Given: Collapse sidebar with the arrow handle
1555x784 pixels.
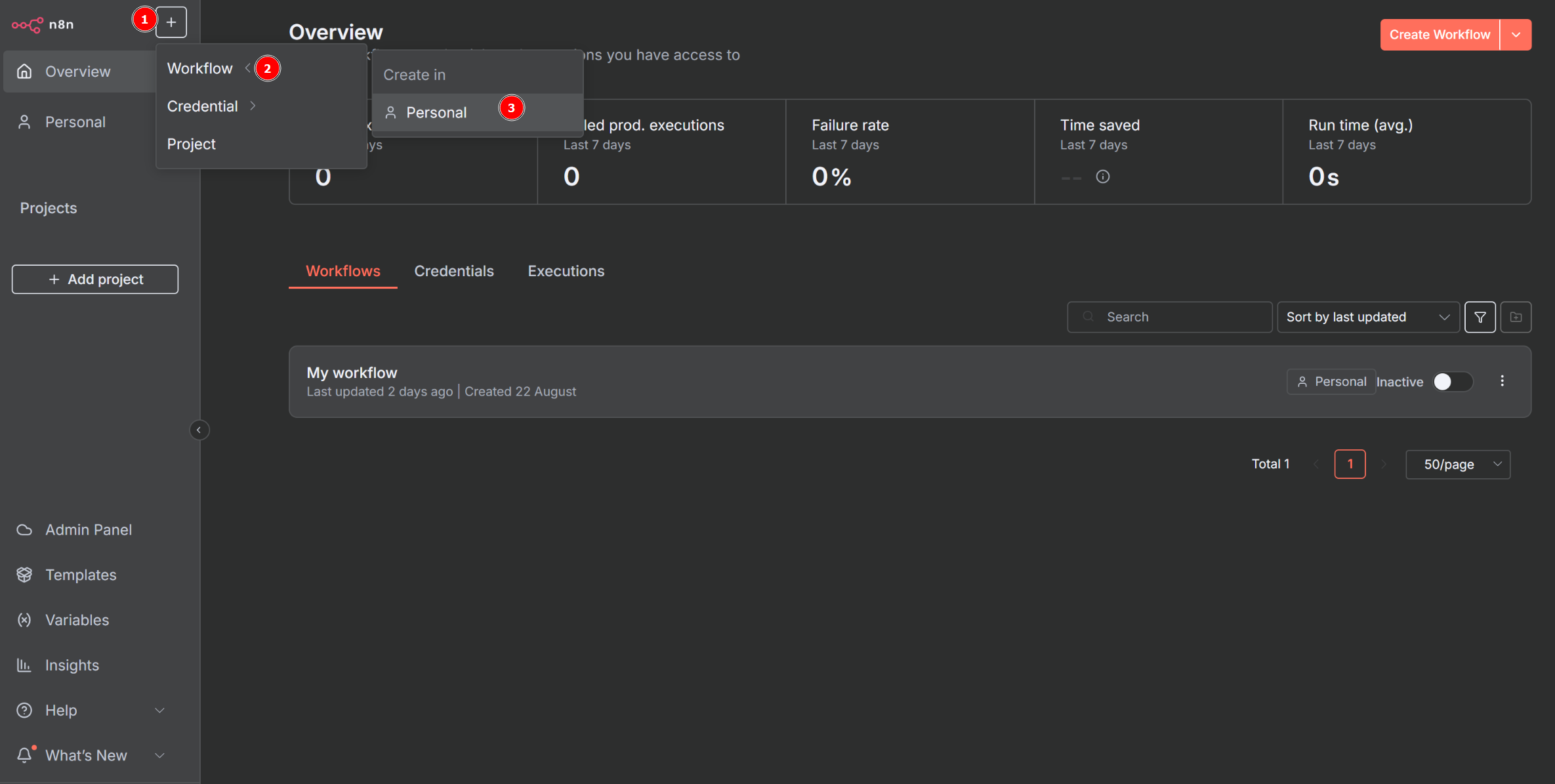Looking at the screenshot, I should point(199,430).
